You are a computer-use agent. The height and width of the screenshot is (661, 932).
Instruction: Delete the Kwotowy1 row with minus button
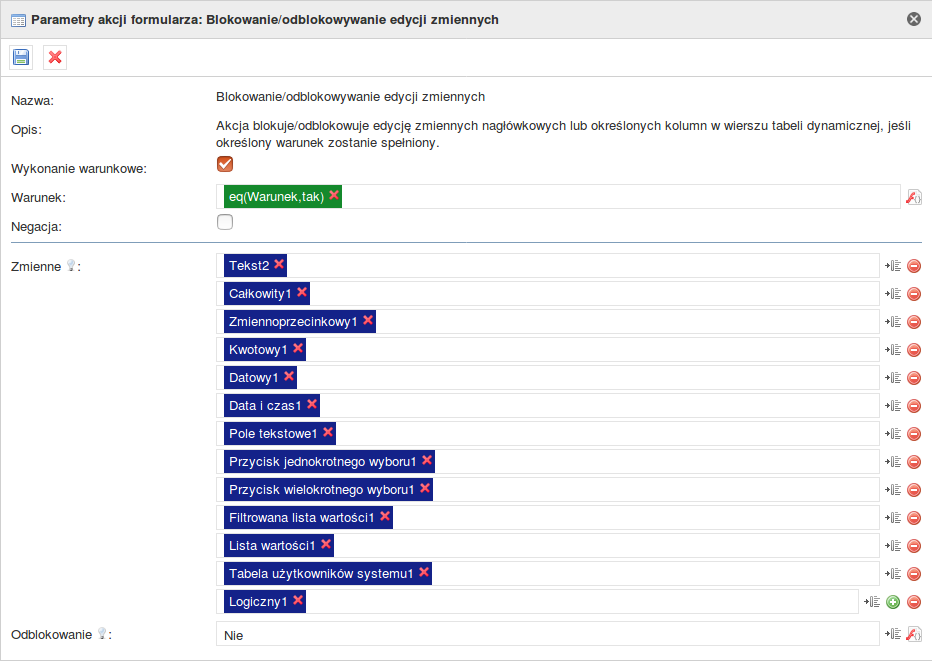[914, 350]
